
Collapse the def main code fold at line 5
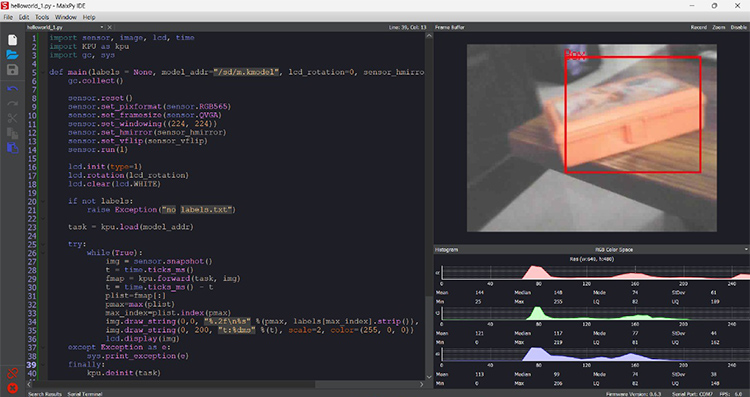(44, 72)
